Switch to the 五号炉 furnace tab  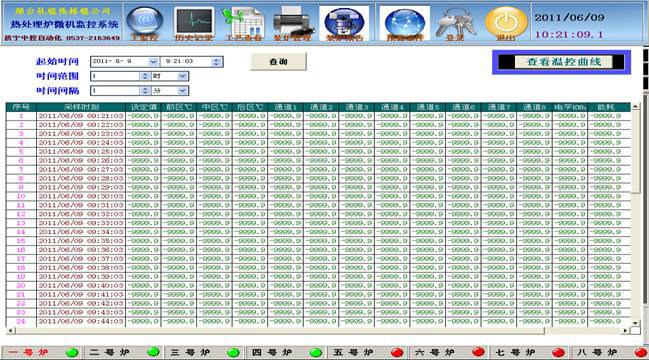click(367, 352)
